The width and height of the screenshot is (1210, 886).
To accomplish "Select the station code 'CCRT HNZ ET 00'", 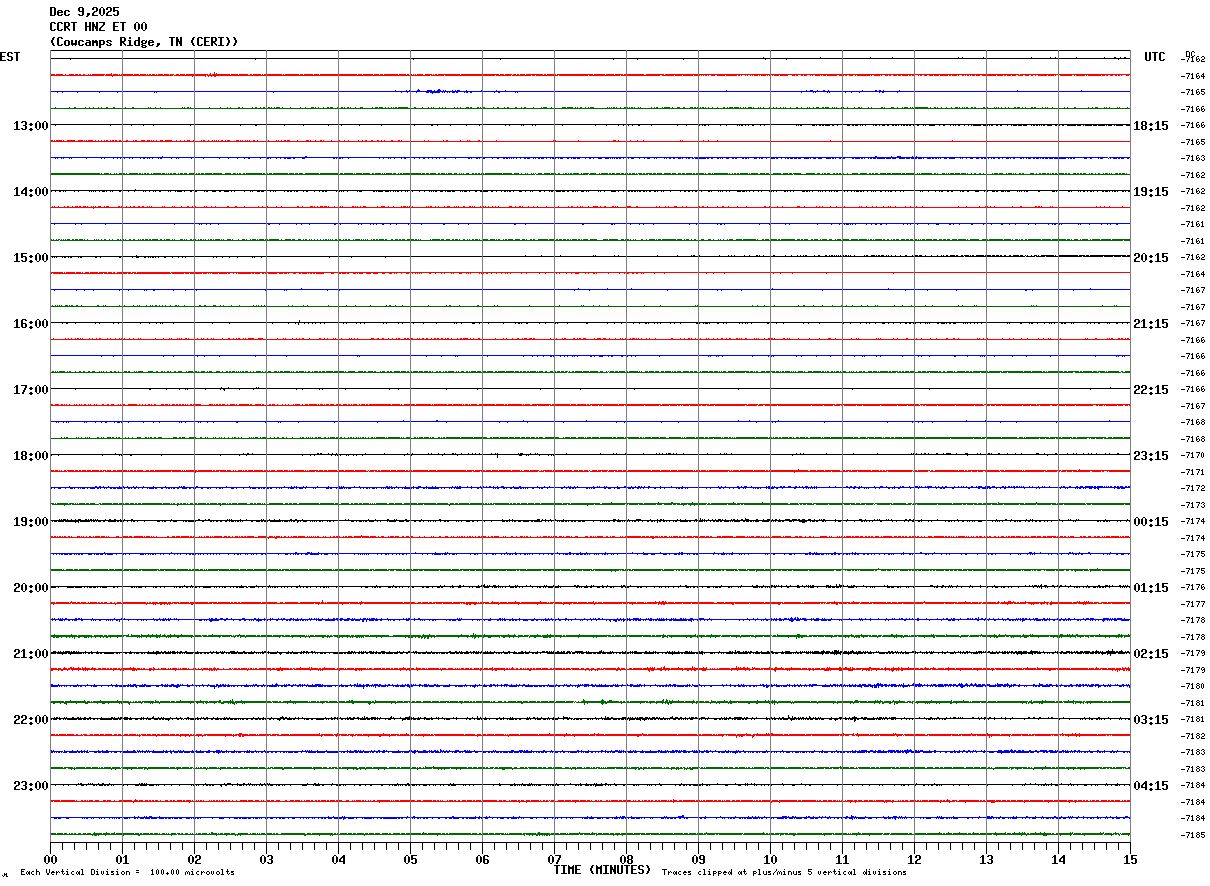I will (x=98, y=27).
